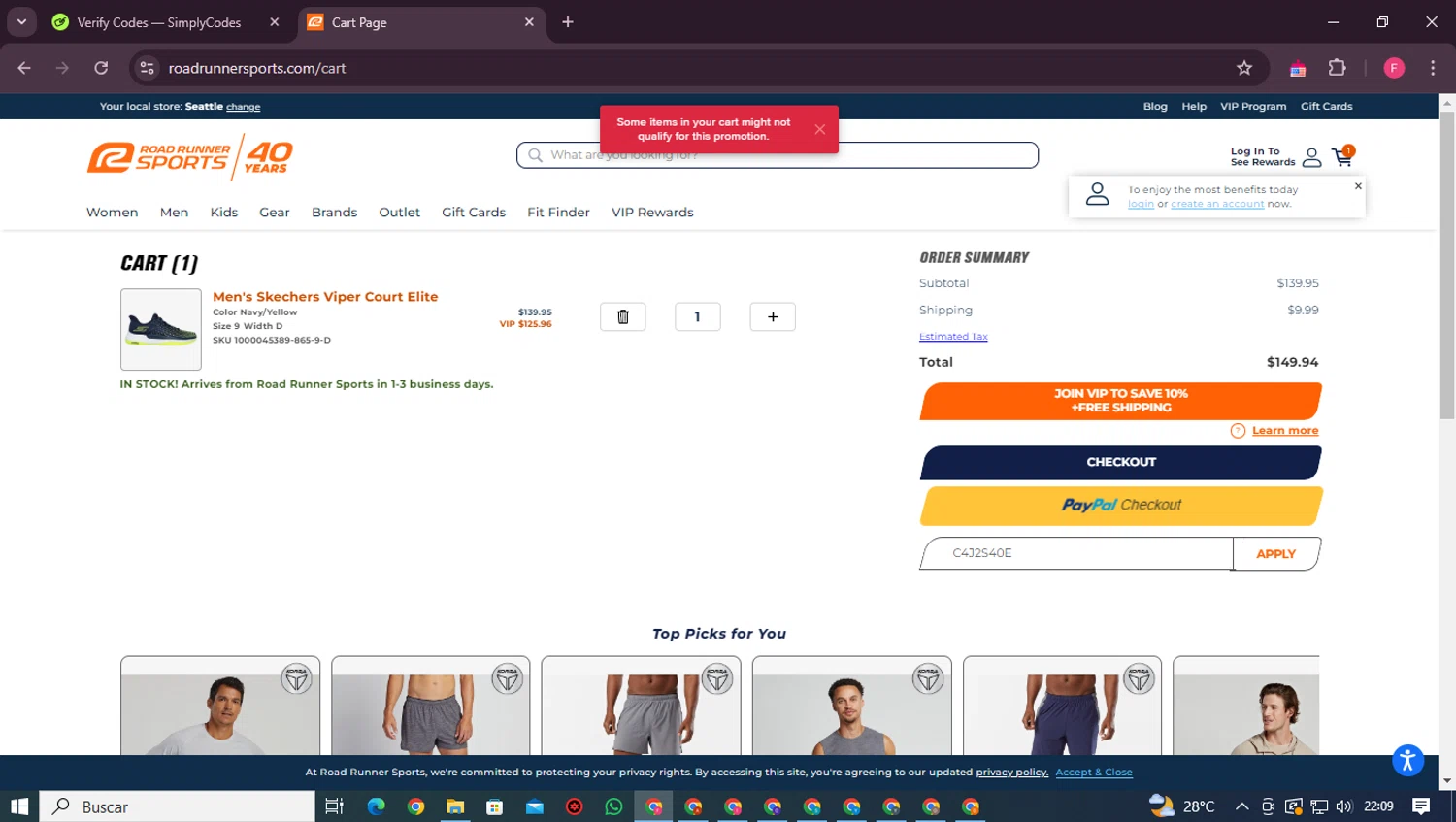Click the APPLY promo code button

coord(1276,554)
